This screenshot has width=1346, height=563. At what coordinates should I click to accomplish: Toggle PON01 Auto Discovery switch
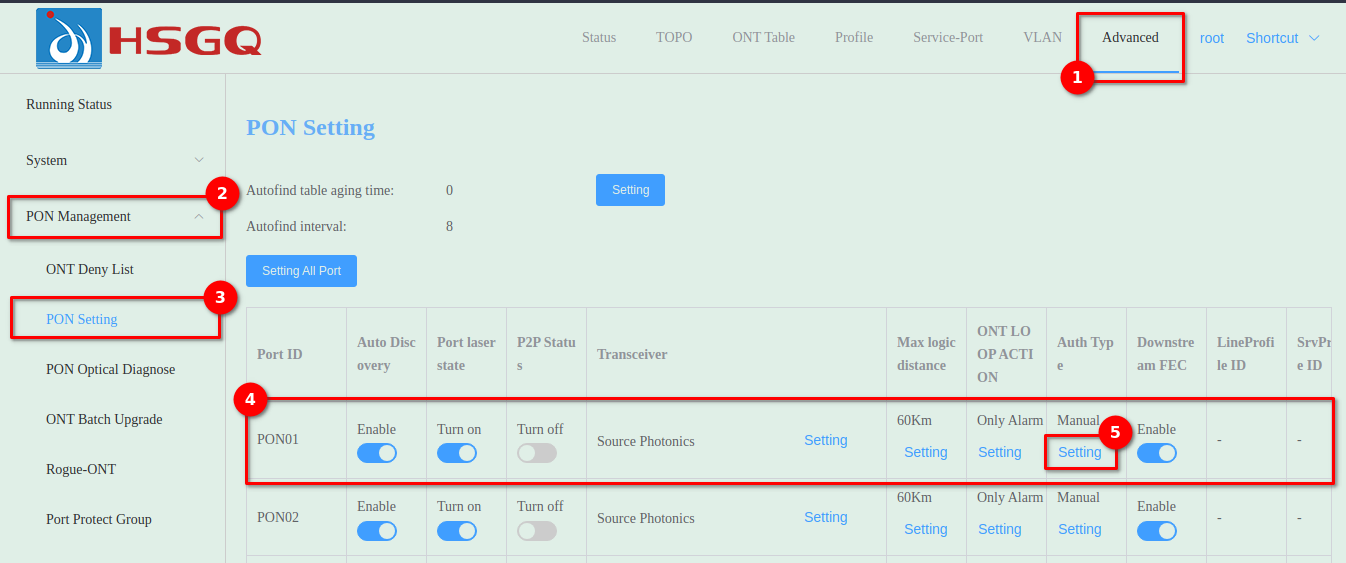coord(376,453)
